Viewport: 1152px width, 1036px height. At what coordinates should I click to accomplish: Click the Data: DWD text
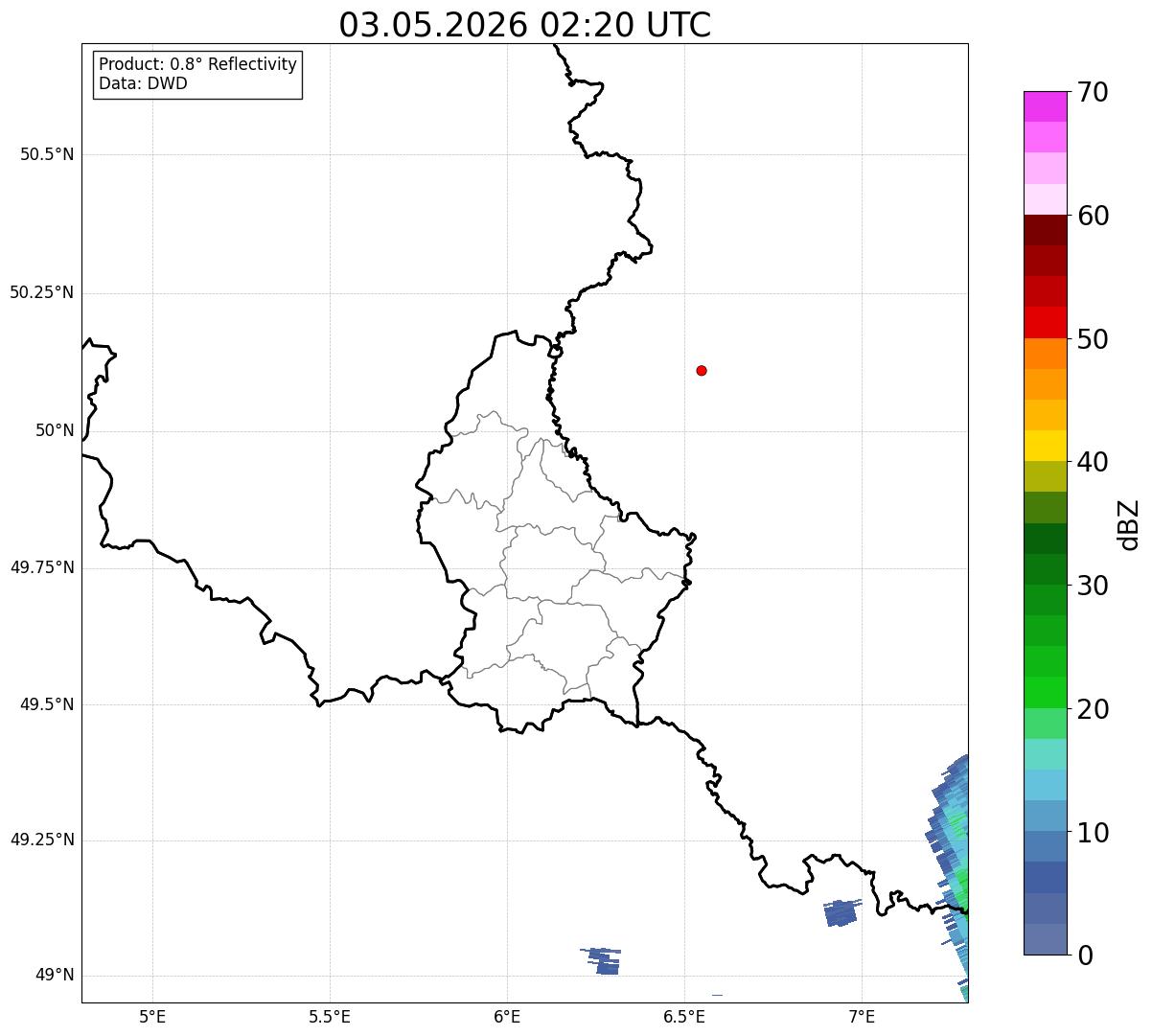143,83
